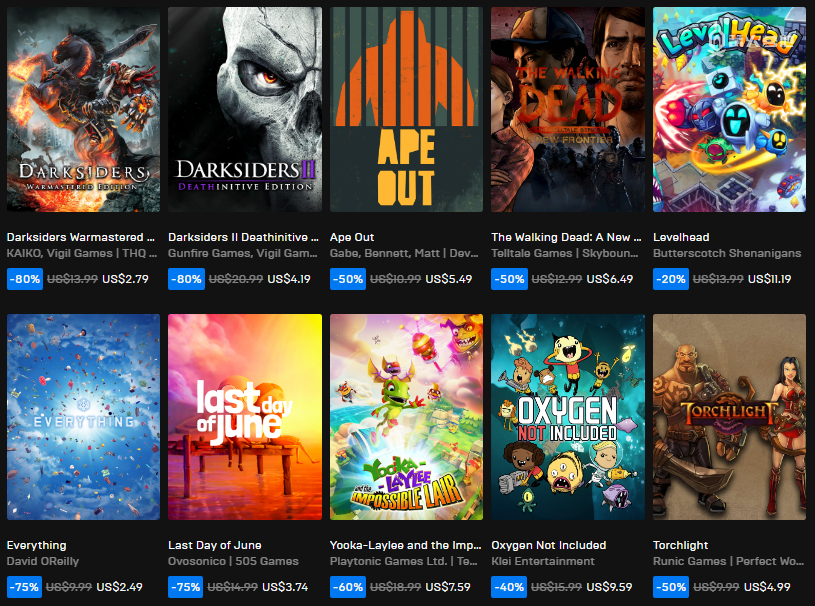
Task: Click the struck-through US$20.99 original price
Action: click(x=236, y=279)
